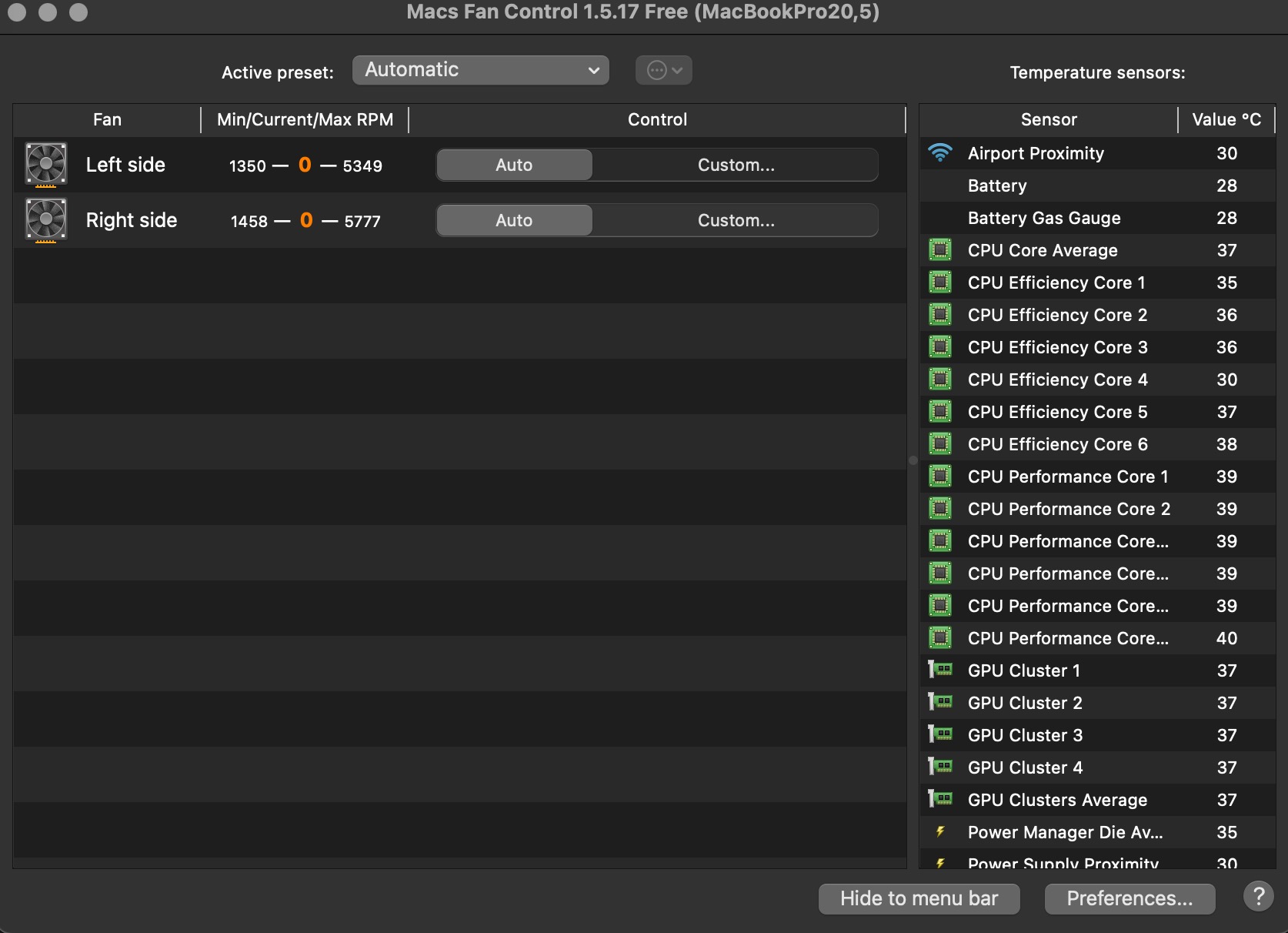Click the Power Manager Die Av... label
The width and height of the screenshot is (1288, 933).
pos(1065,832)
